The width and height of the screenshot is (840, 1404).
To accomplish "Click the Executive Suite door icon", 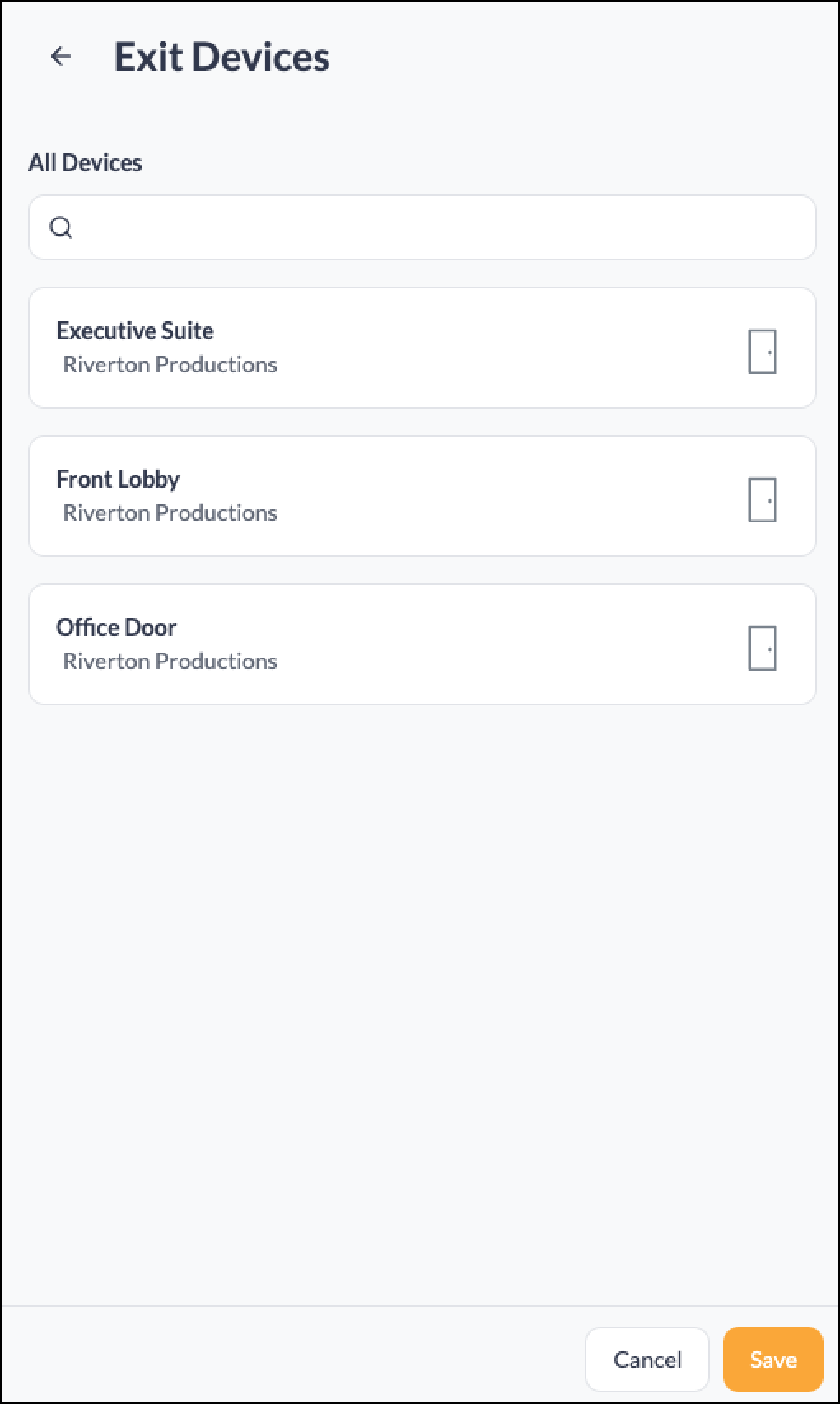I will (x=763, y=352).
